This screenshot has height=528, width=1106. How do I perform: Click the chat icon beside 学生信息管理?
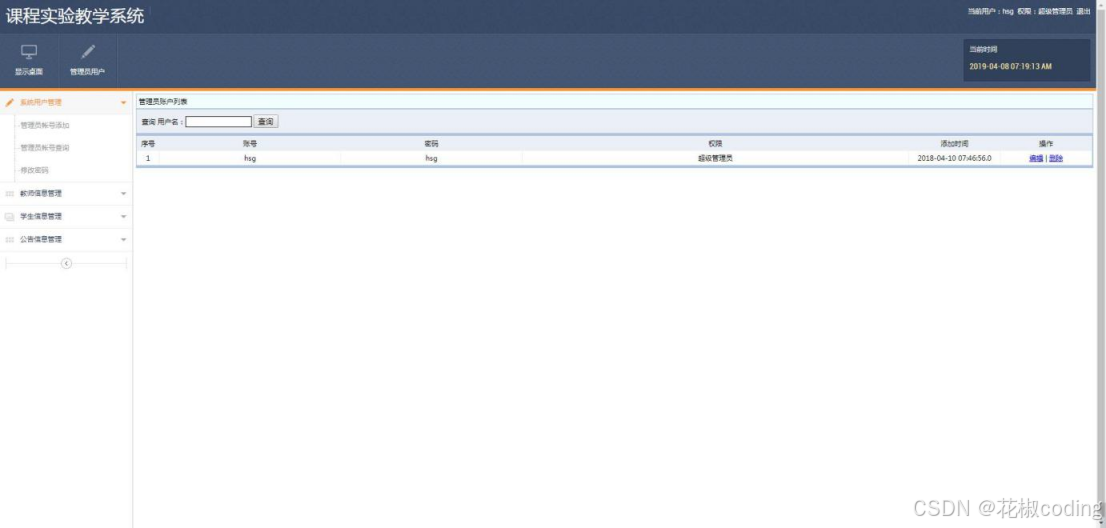click(x=10, y=216)
